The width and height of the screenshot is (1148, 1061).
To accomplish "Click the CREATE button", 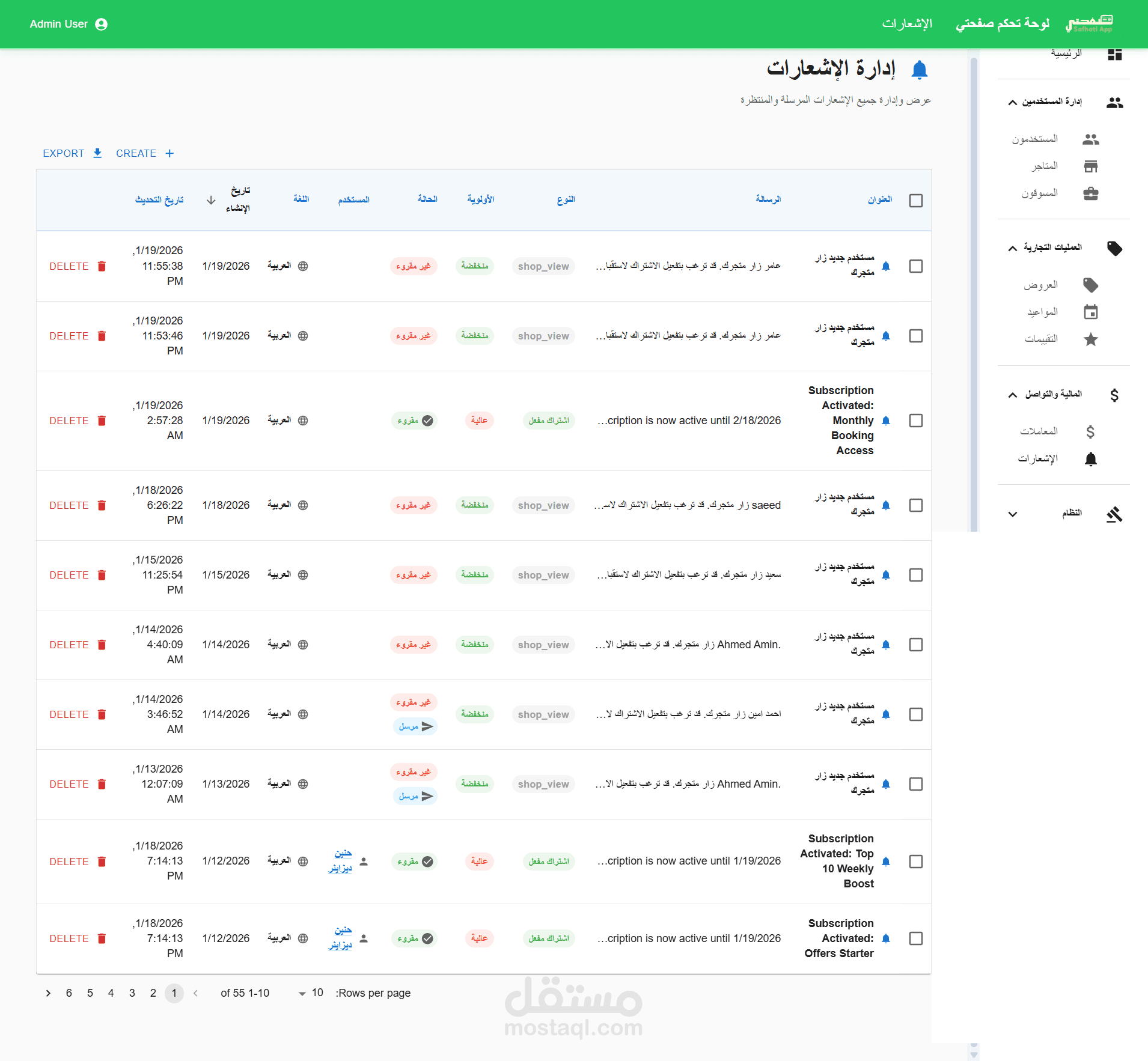I will 145,153.
